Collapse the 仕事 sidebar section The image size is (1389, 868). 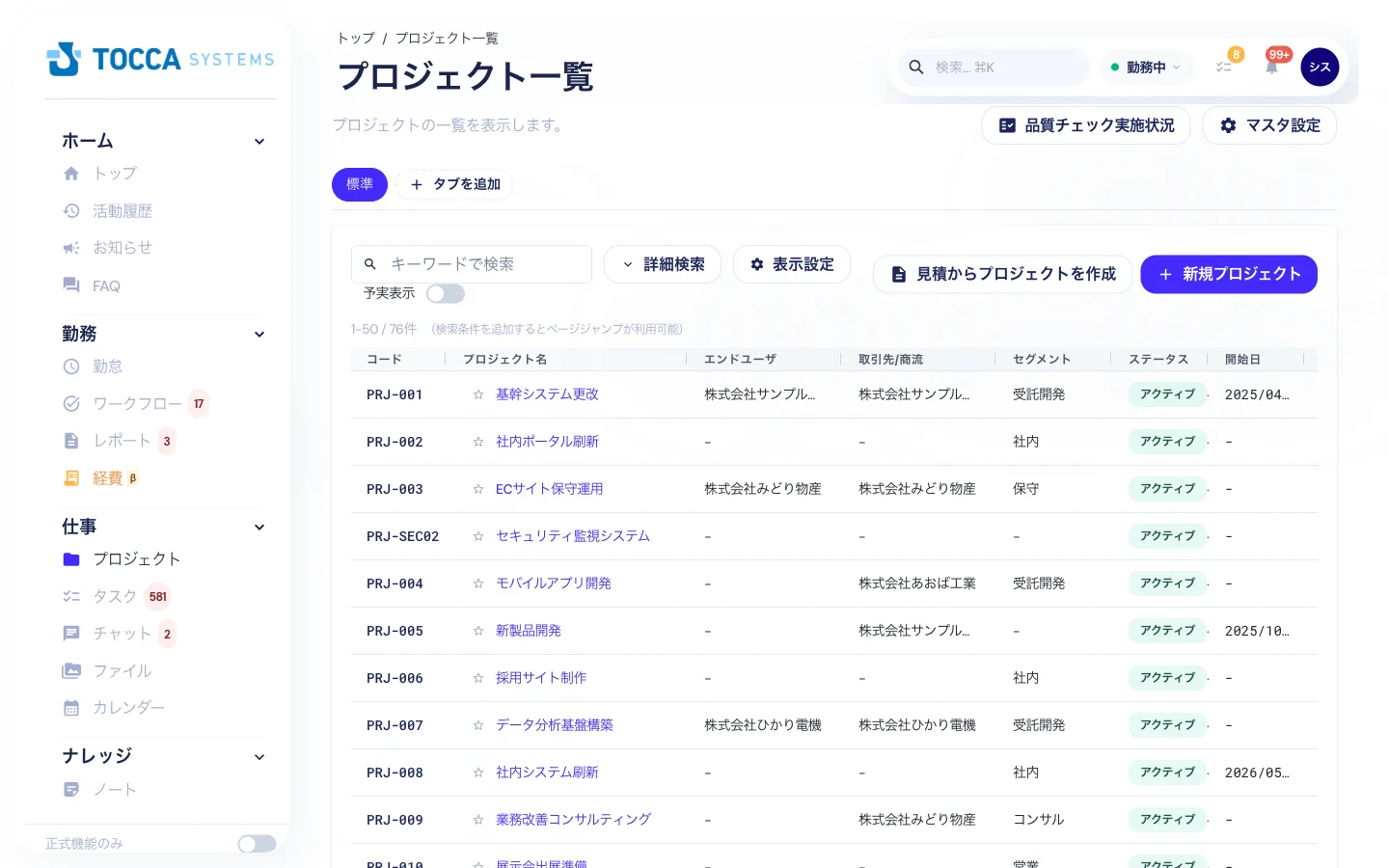[259, 528]
